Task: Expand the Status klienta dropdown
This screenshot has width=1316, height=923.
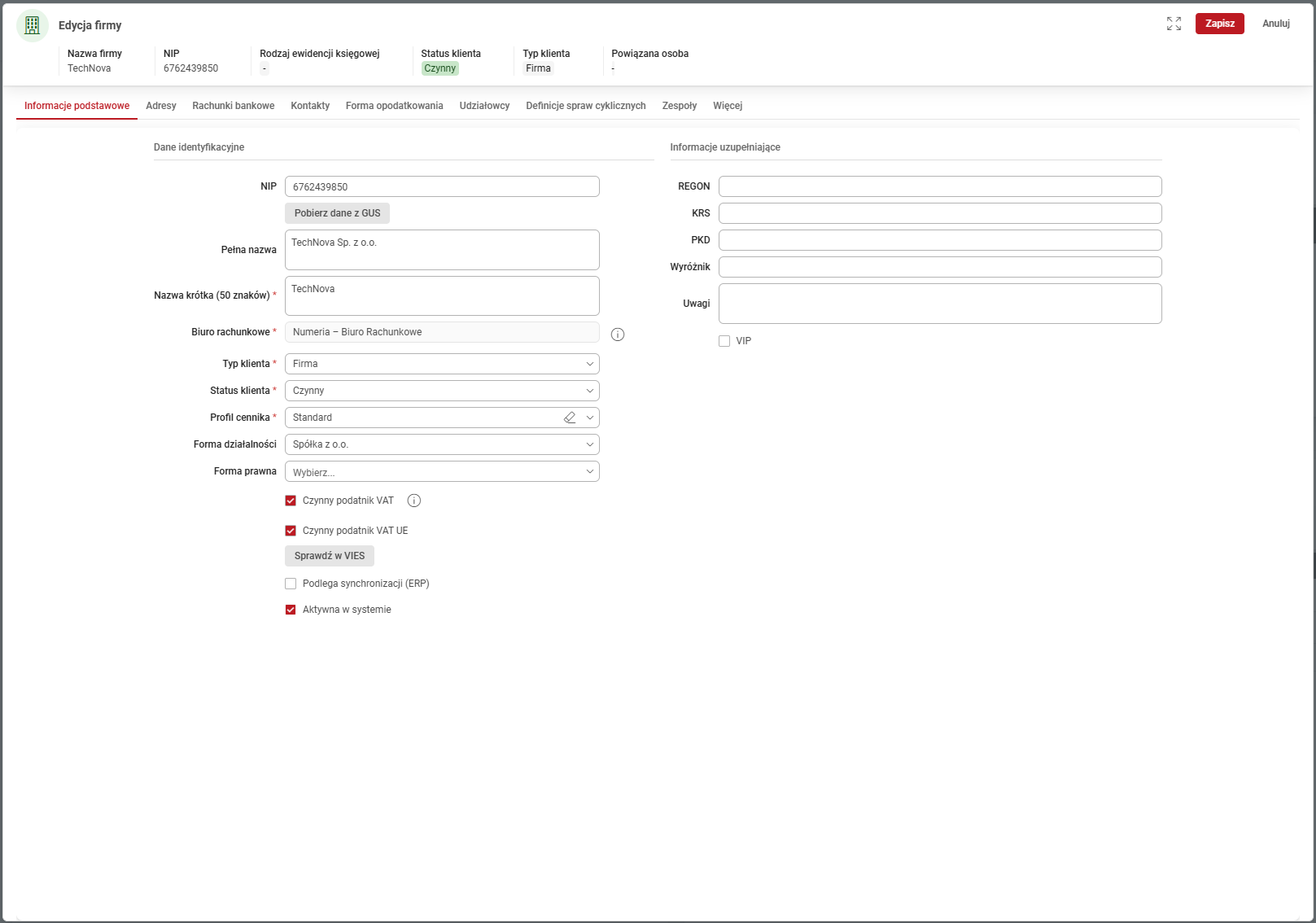Action: [442, 391]
